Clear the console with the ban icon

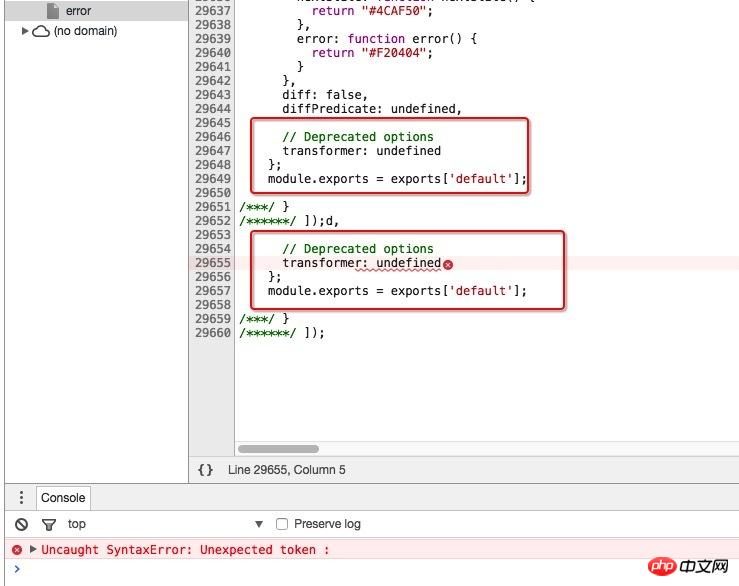[x=21, y=524]
